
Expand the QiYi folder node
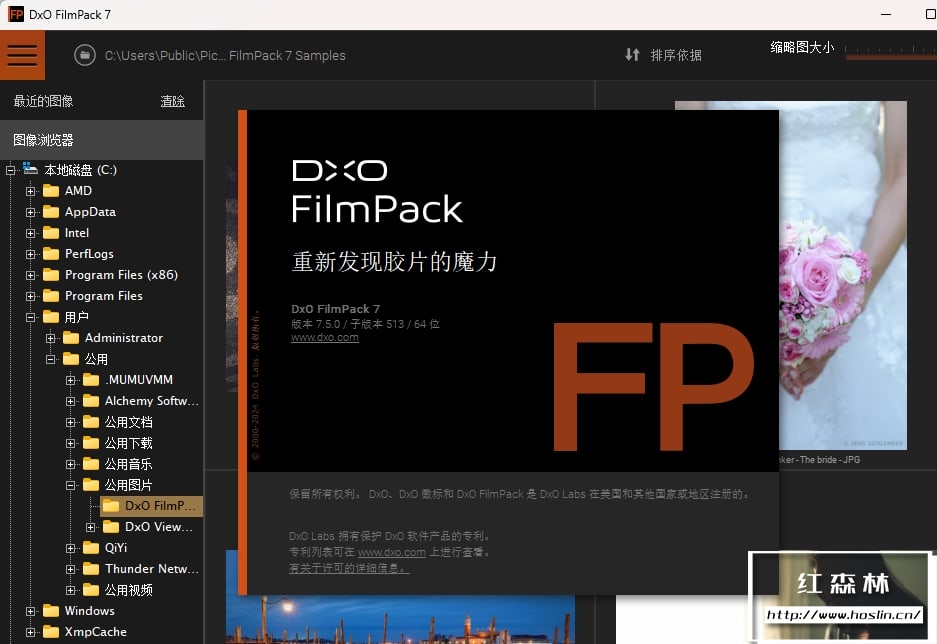[71, 548]
